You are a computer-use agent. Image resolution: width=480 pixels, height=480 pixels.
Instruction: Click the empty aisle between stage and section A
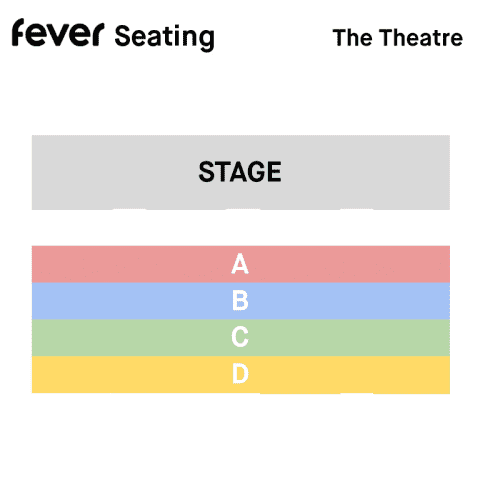click(x=241, y=228)
